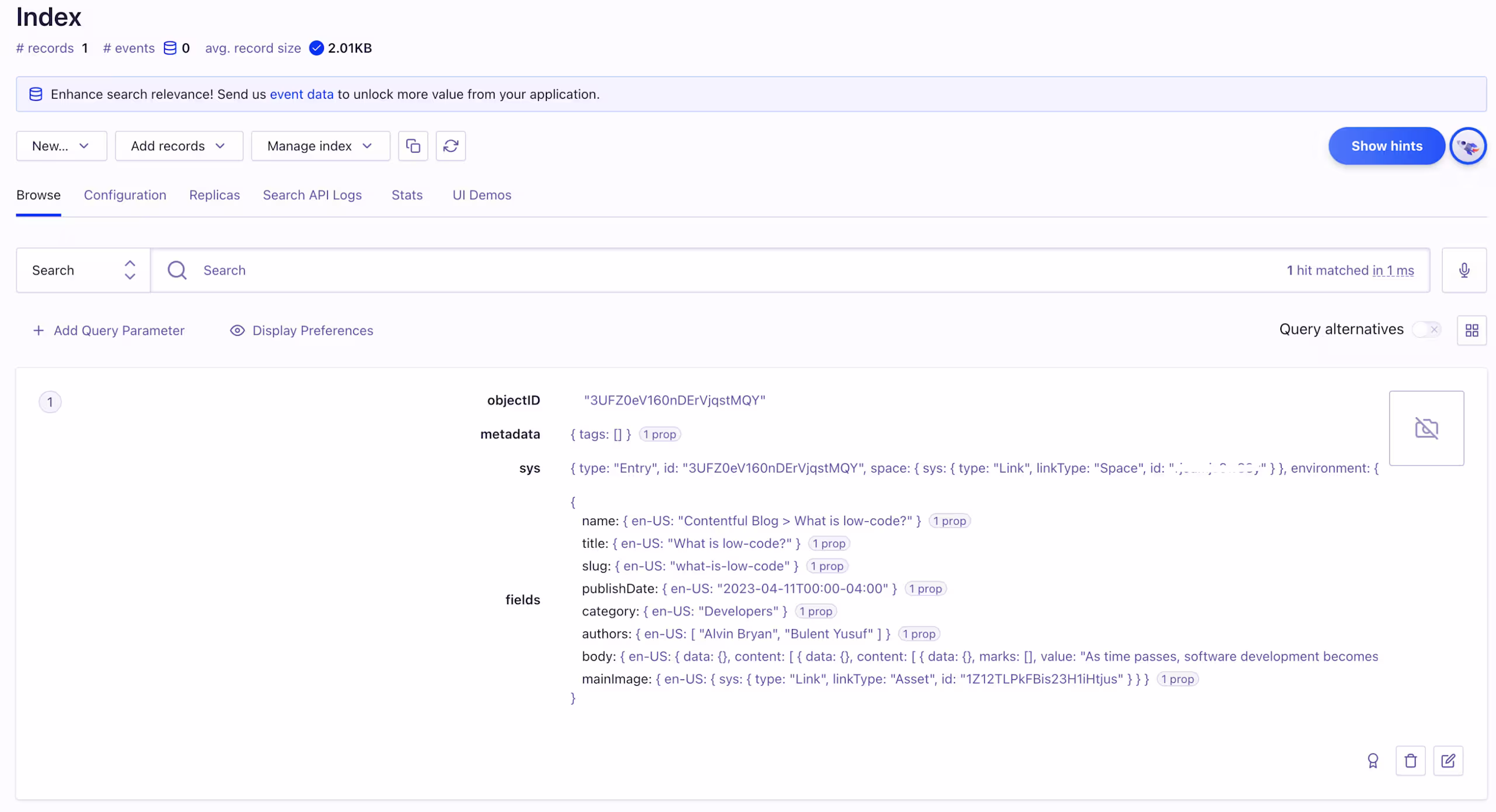
Task: Go to the Search API Logs tab
Action: click(312, 195)
